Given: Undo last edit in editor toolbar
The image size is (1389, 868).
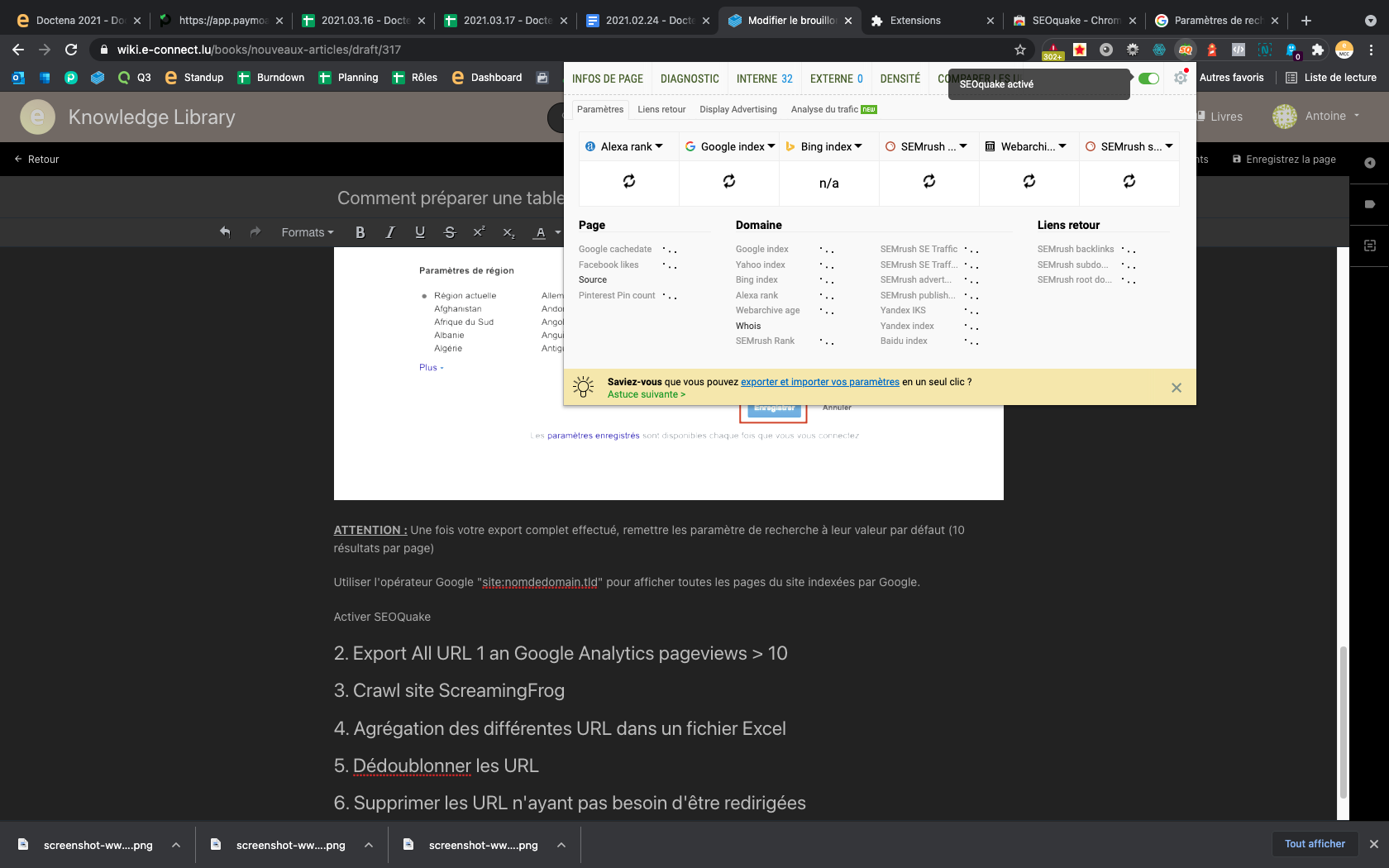Looking at the screenshot, I should (x=225, y=232).
